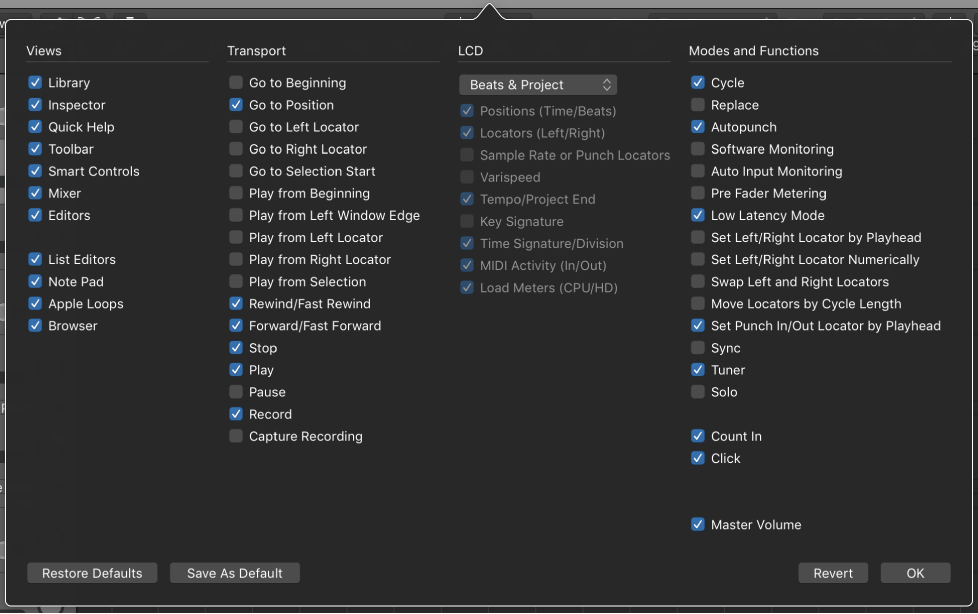Enable the Replace function checkbox
Image resolution: width=978 pixels, height=614 pixels.
pos(698,105)
